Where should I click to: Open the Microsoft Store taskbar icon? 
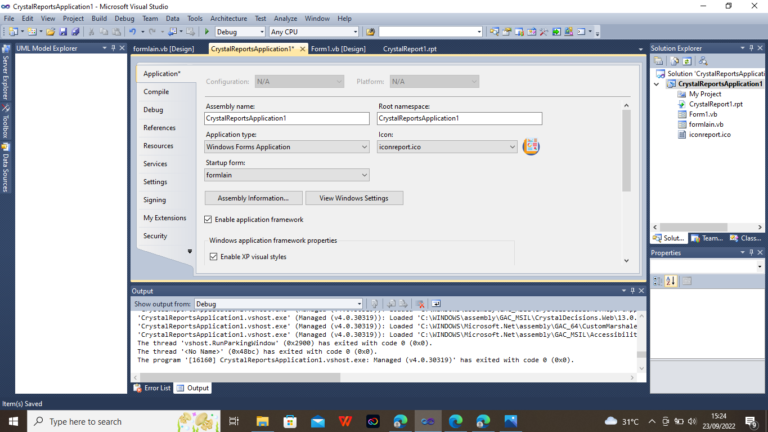tap(290, 421)
